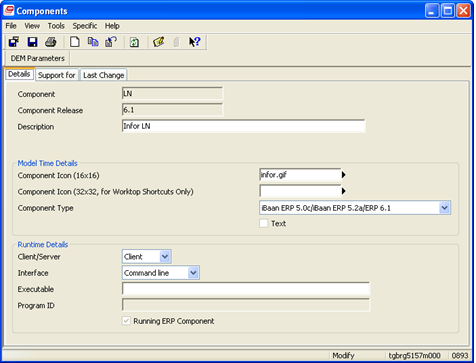Switch to the Support for tab
The width and height of the screenshot is (476, 363).
(57, 75)
